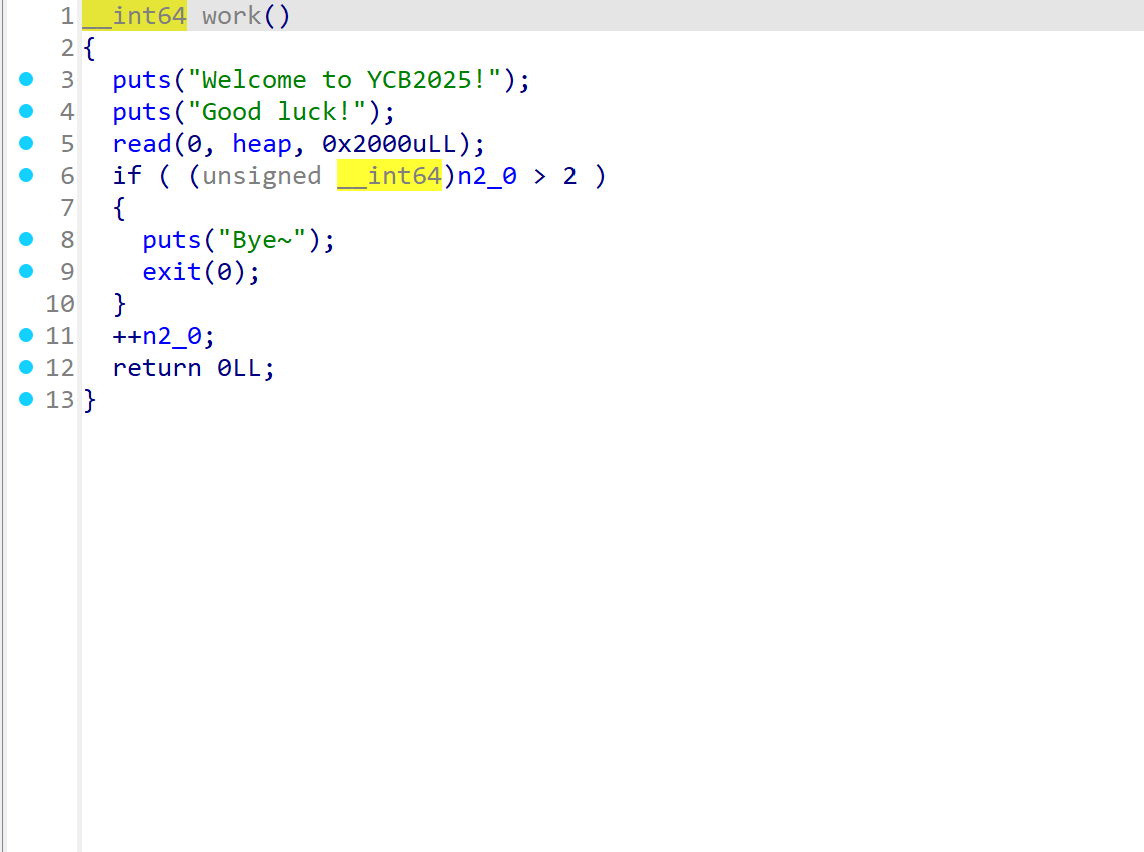
Task: Click the exit function call
Action: pyautogui.click(x=172, y=272)
